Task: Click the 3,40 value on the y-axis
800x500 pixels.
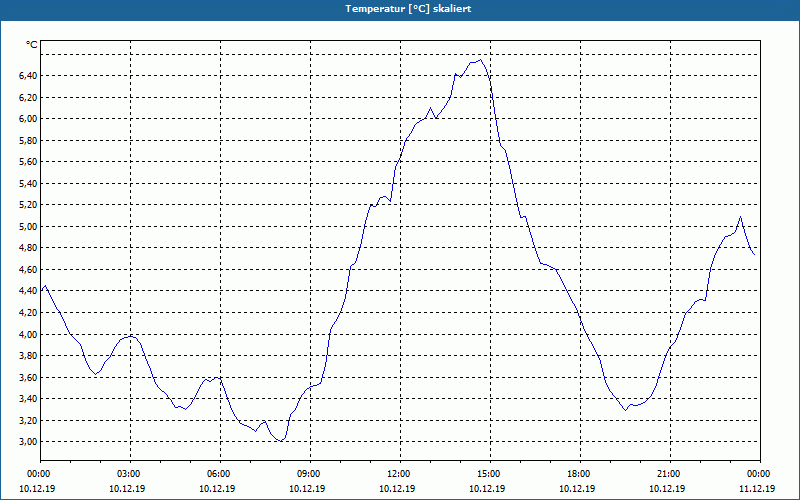Action: tap(29, 399)
